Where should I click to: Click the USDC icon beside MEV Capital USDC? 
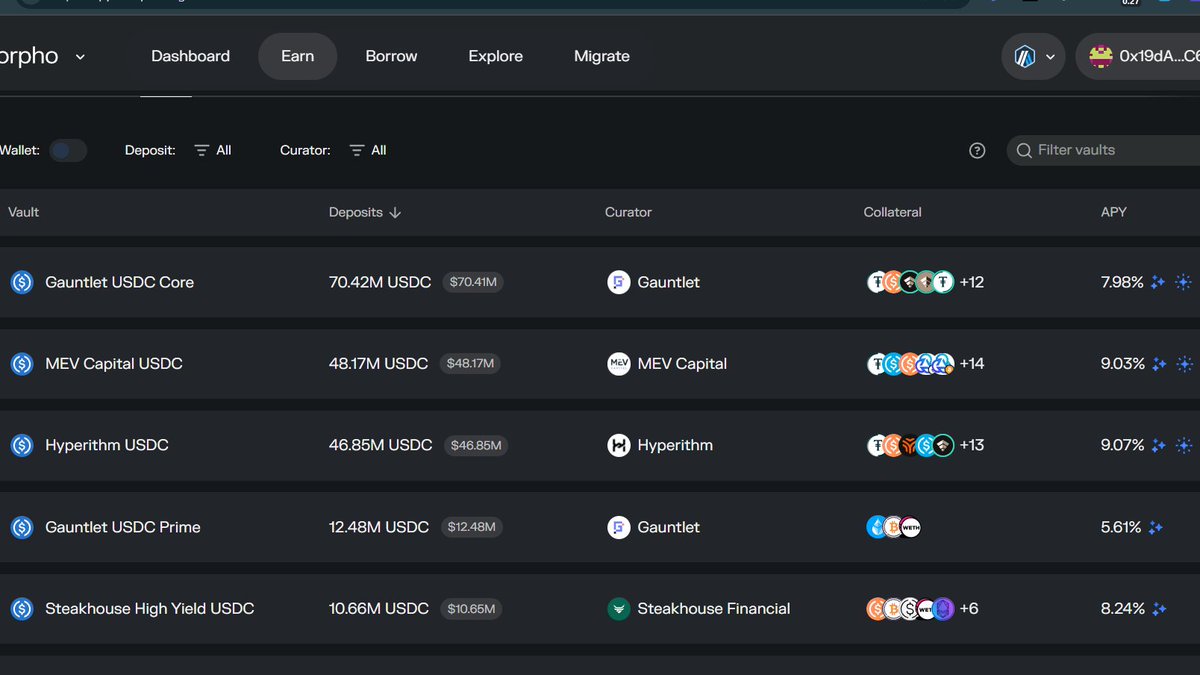point(22,364)
